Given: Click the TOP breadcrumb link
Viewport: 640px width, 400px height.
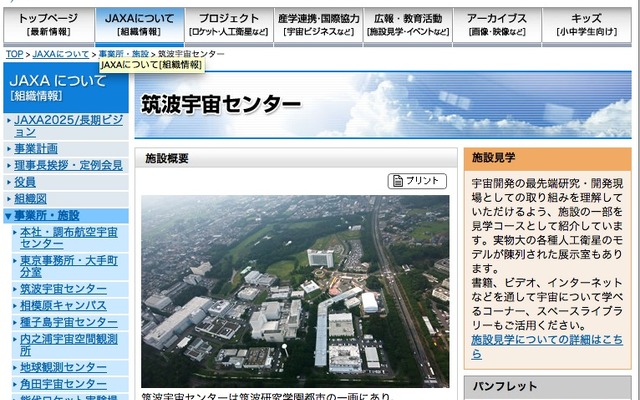Looking at the screenshot, I should pos(14,54).
